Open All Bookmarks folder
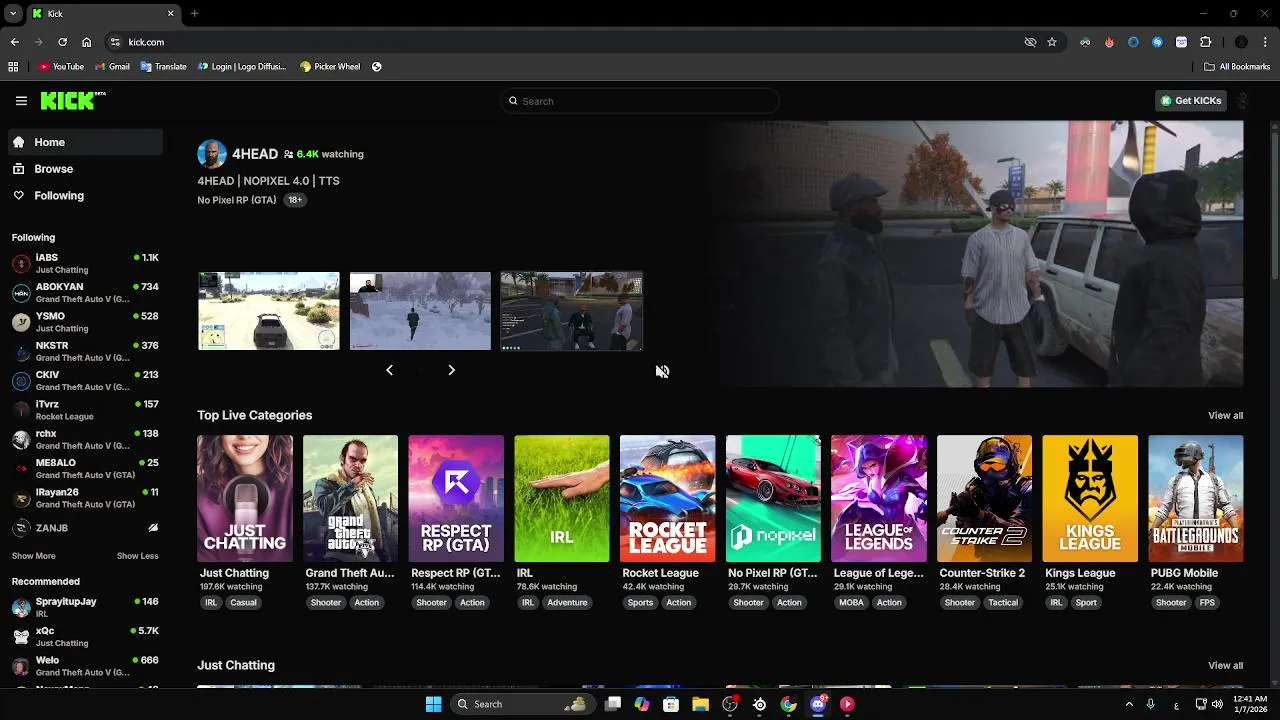This screenshot has height=720, width=1280. [x=1236, y=67]
